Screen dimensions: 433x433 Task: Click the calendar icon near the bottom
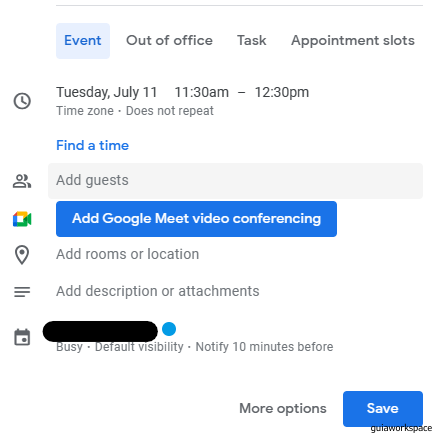[x=22, y=337]
